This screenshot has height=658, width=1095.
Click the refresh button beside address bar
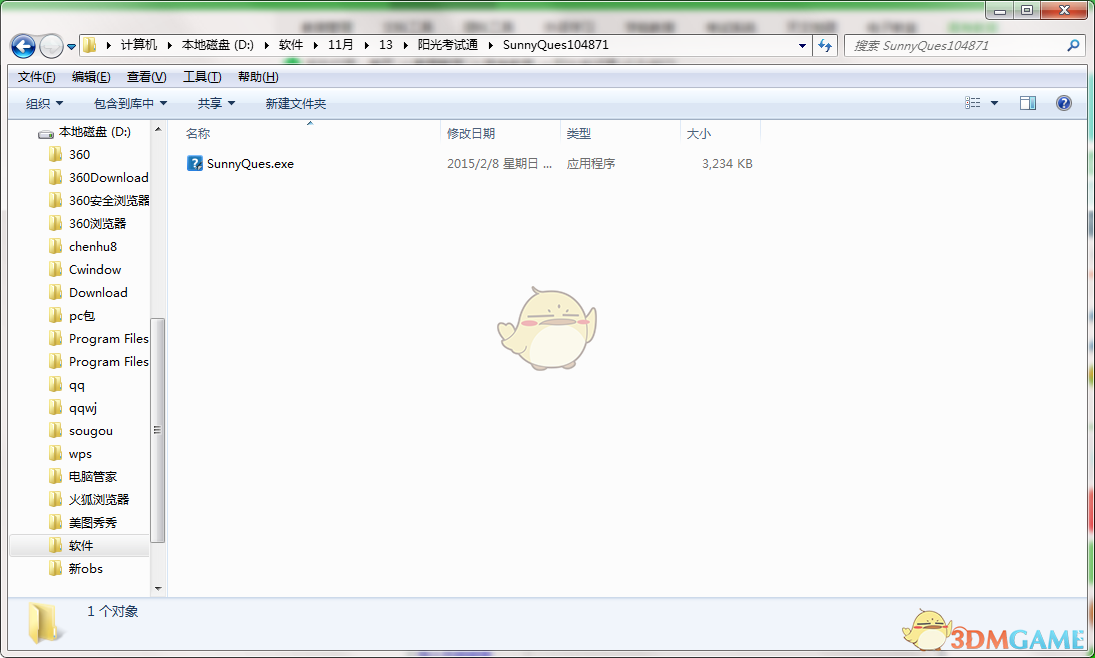(825, 45)
